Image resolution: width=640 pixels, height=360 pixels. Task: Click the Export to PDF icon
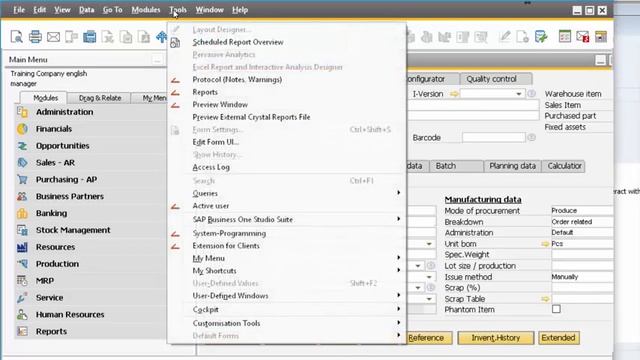(x=144, y=37)
